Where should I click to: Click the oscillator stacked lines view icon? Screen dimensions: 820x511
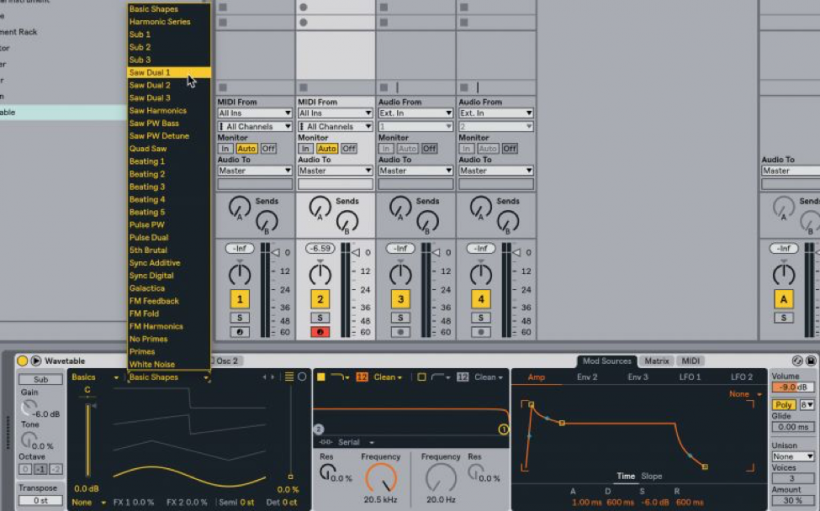[x=289, y=377]
